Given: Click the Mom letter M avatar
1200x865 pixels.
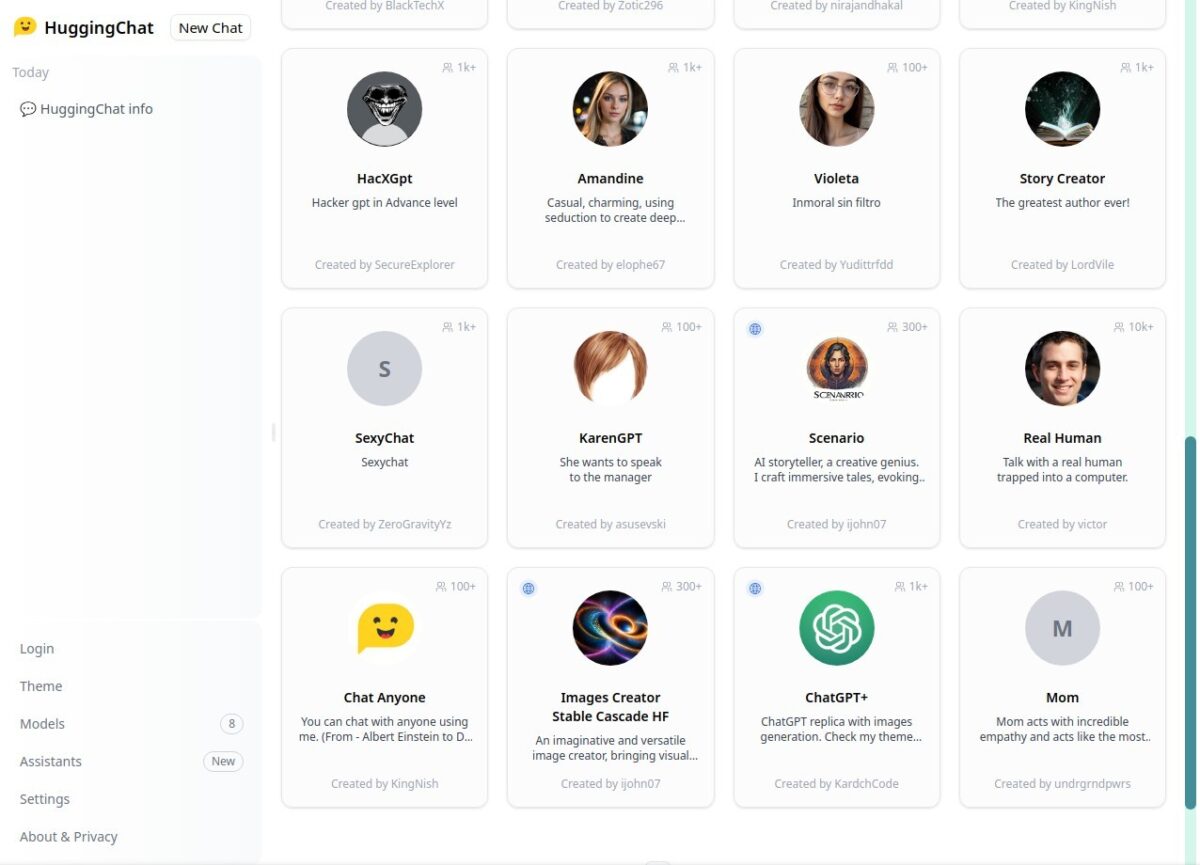Looking at the screenshot, I should (1062, 628).
